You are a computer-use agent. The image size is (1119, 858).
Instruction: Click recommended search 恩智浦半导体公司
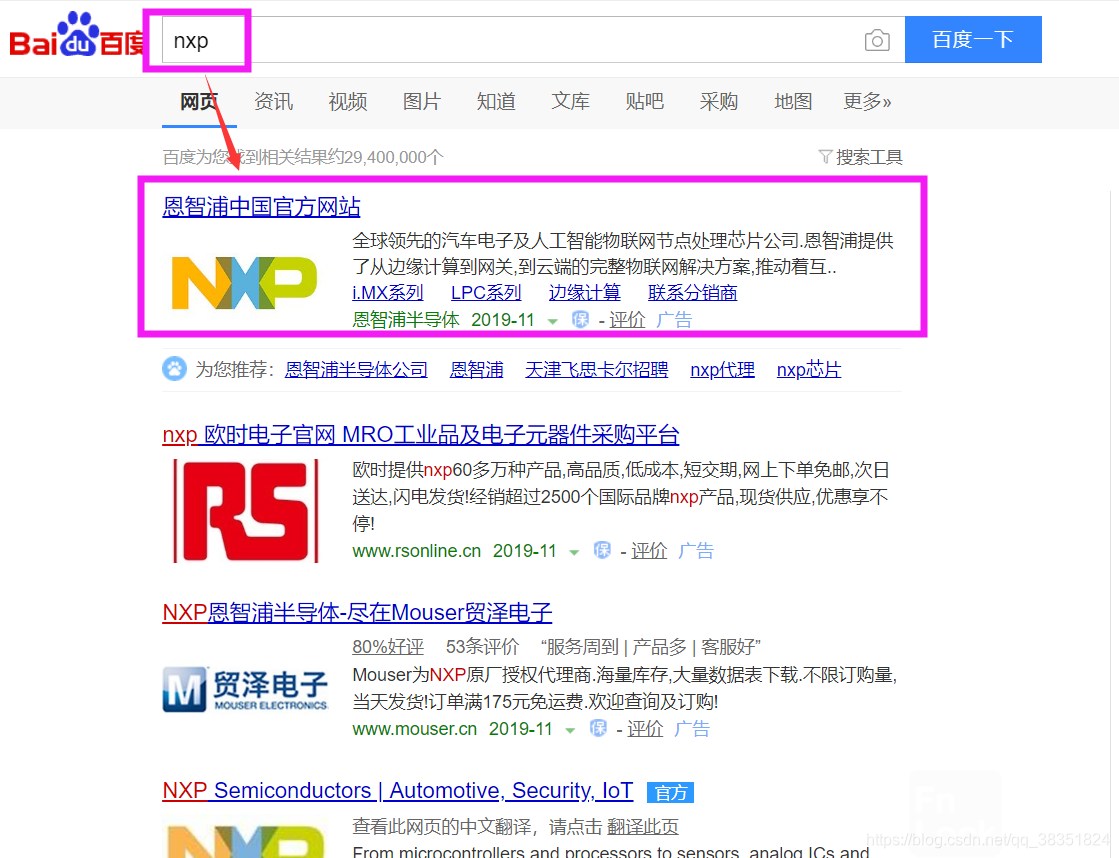tap(356, 370)
